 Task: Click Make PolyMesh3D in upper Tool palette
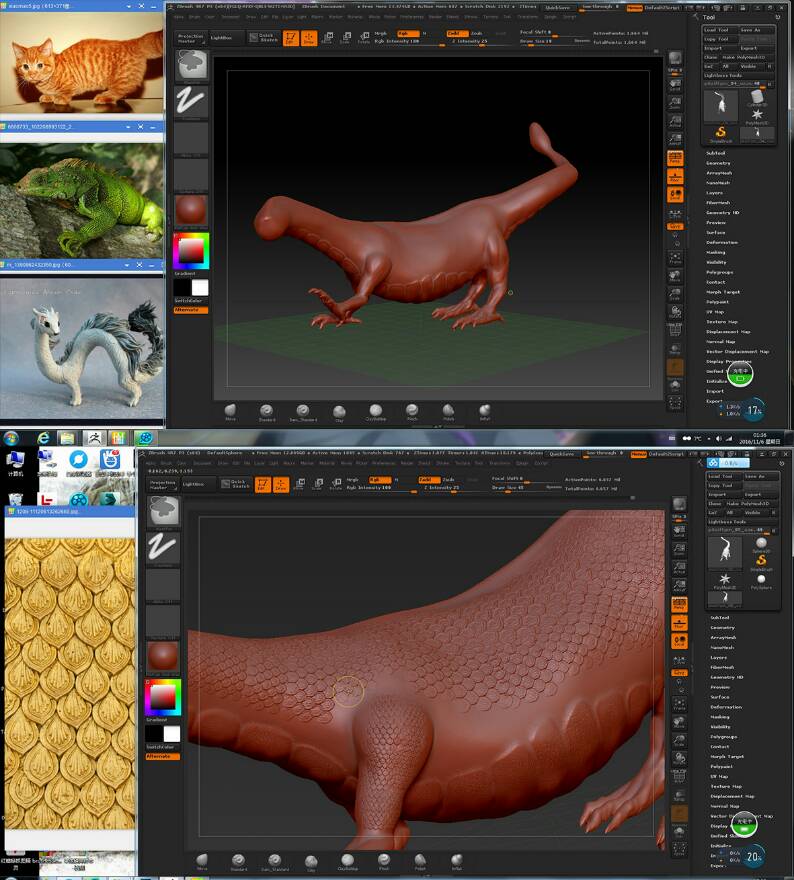(749, 57)
